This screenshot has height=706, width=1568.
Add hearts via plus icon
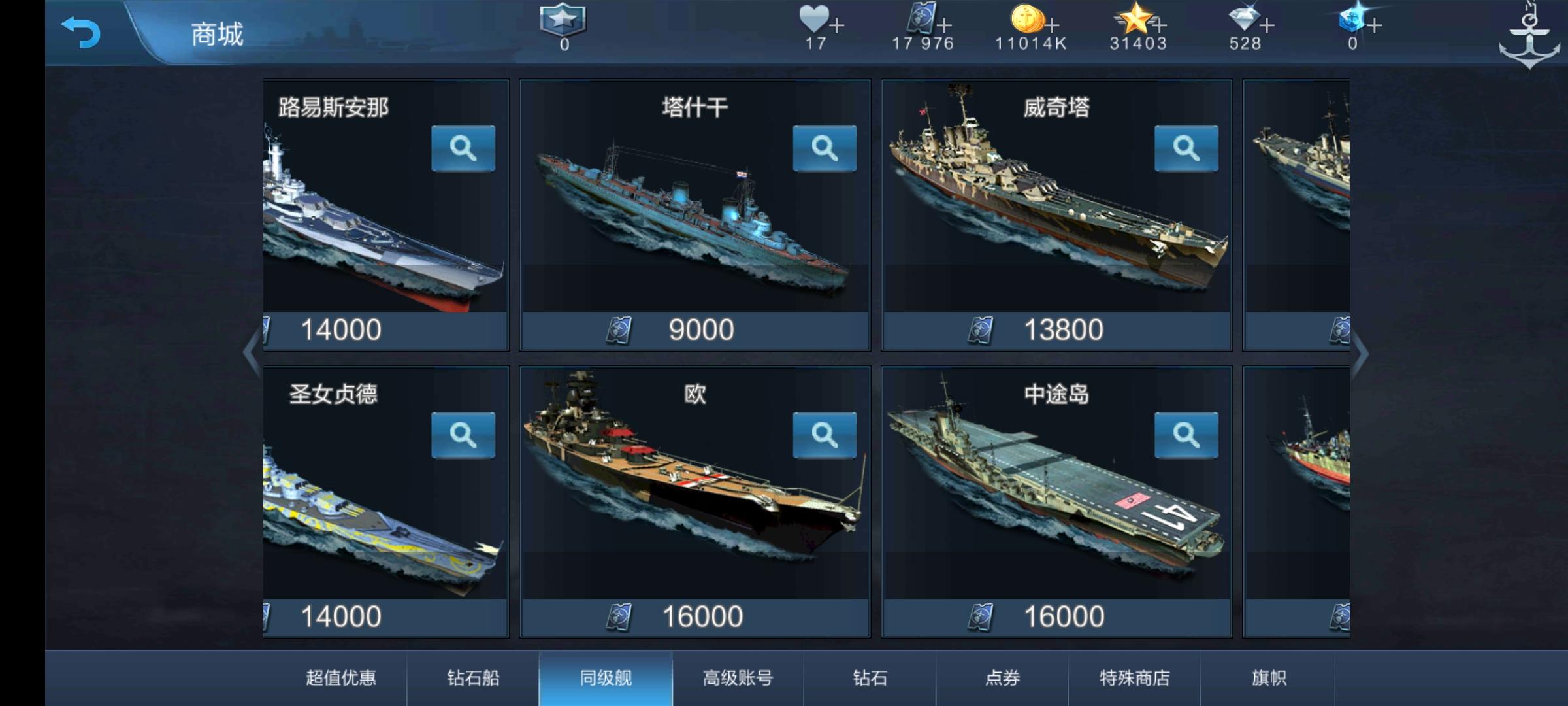[837, 25]
